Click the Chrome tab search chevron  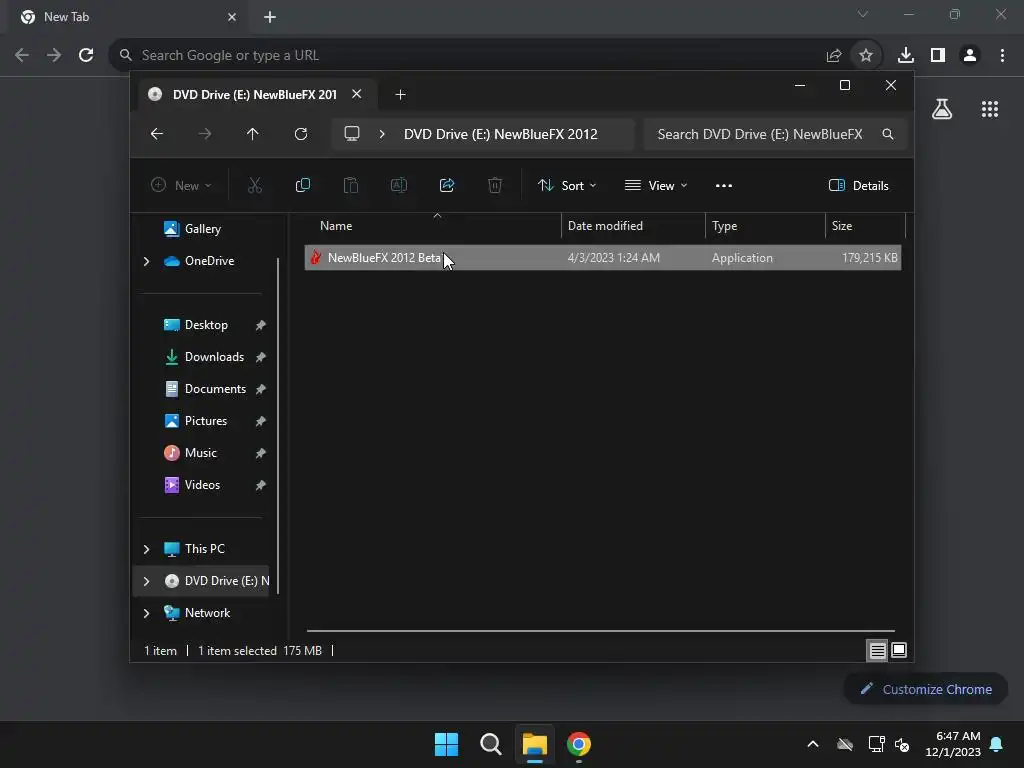coord(863,14)
